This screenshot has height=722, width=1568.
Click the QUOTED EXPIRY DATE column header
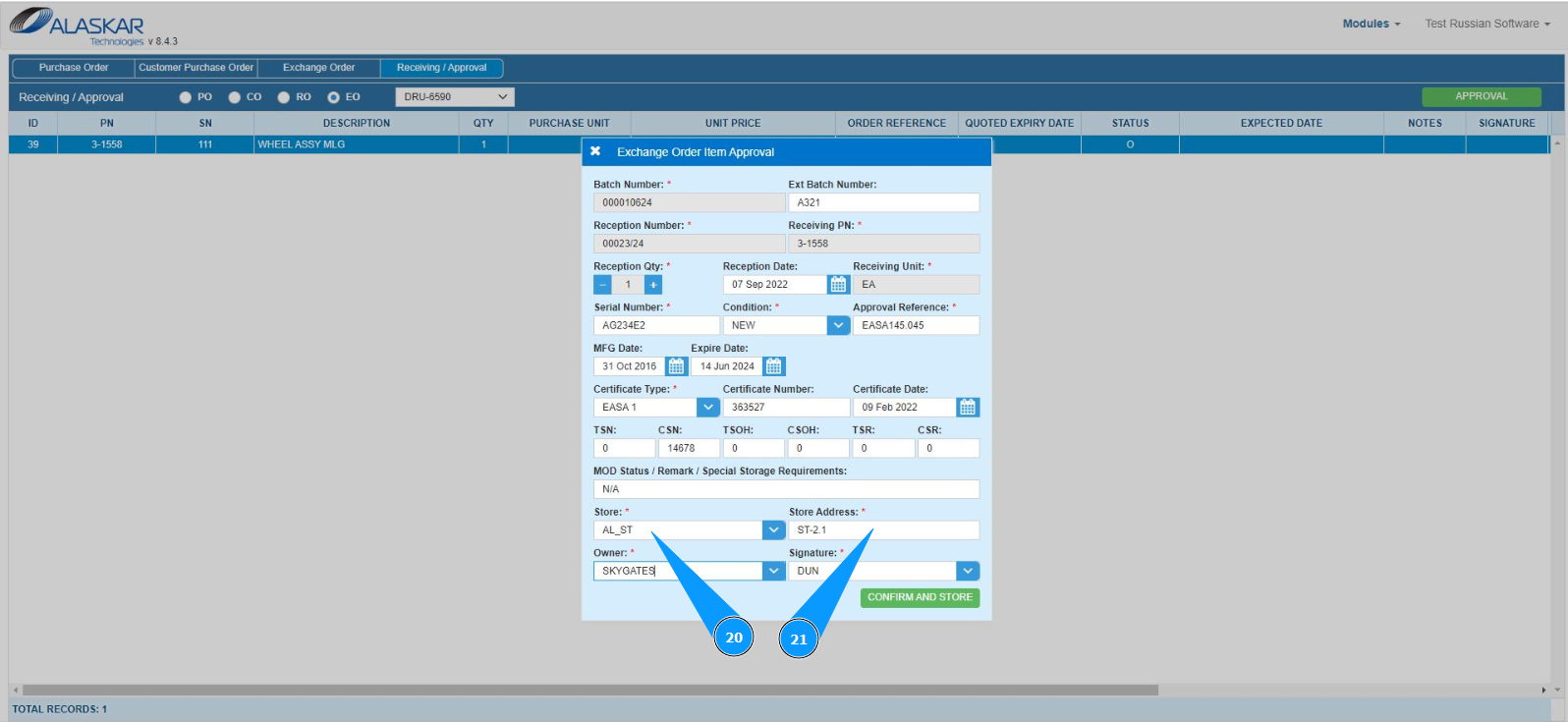1020,123
